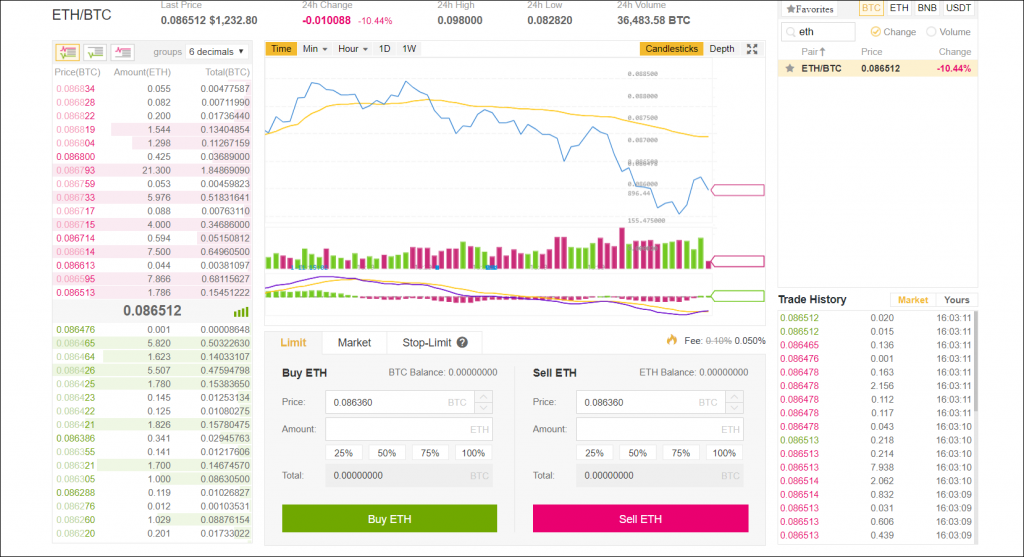The width and height of the screenshot is (1024, 557).
Task: Select the USDT market tab
Action: 958,8
